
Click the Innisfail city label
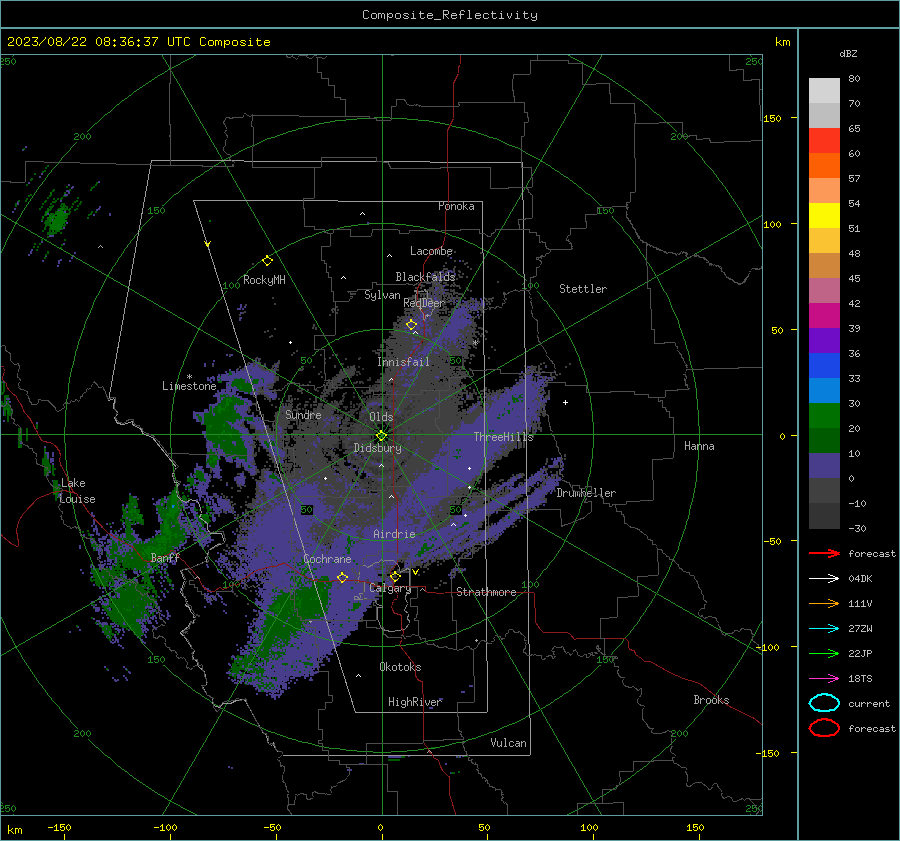403,362
